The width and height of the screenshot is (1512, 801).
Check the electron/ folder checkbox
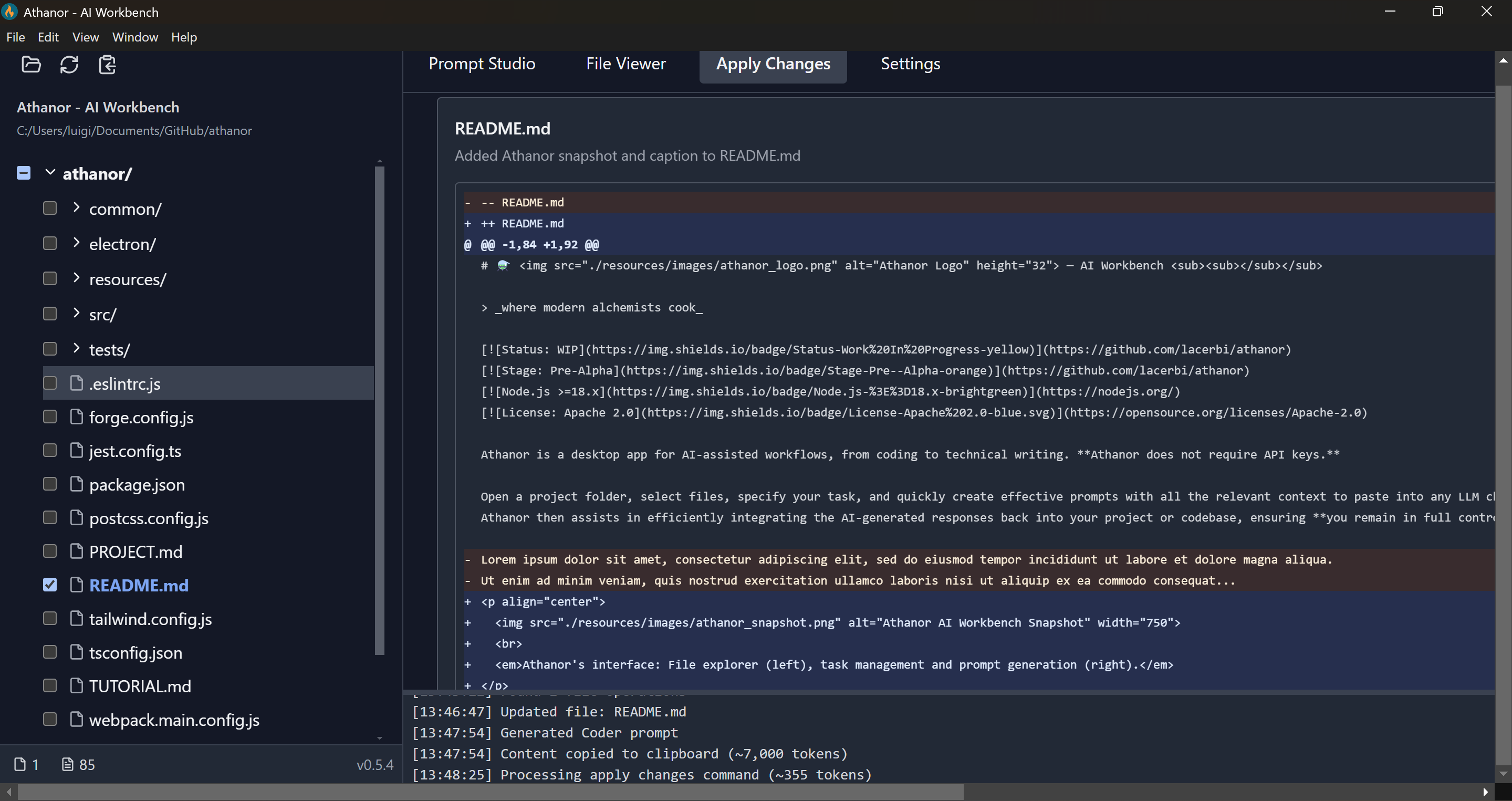50,243
